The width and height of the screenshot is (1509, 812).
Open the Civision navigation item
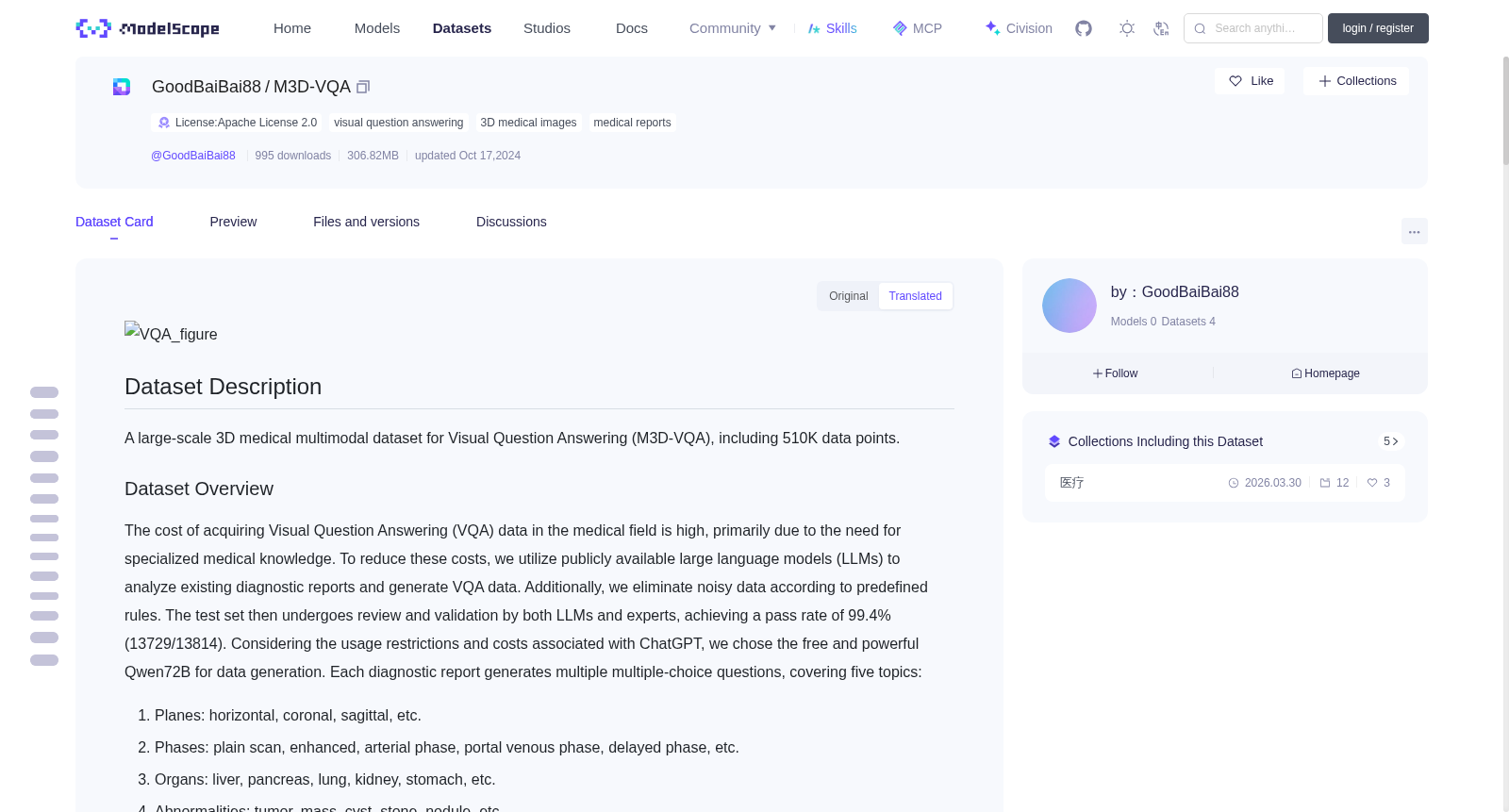1019,28
